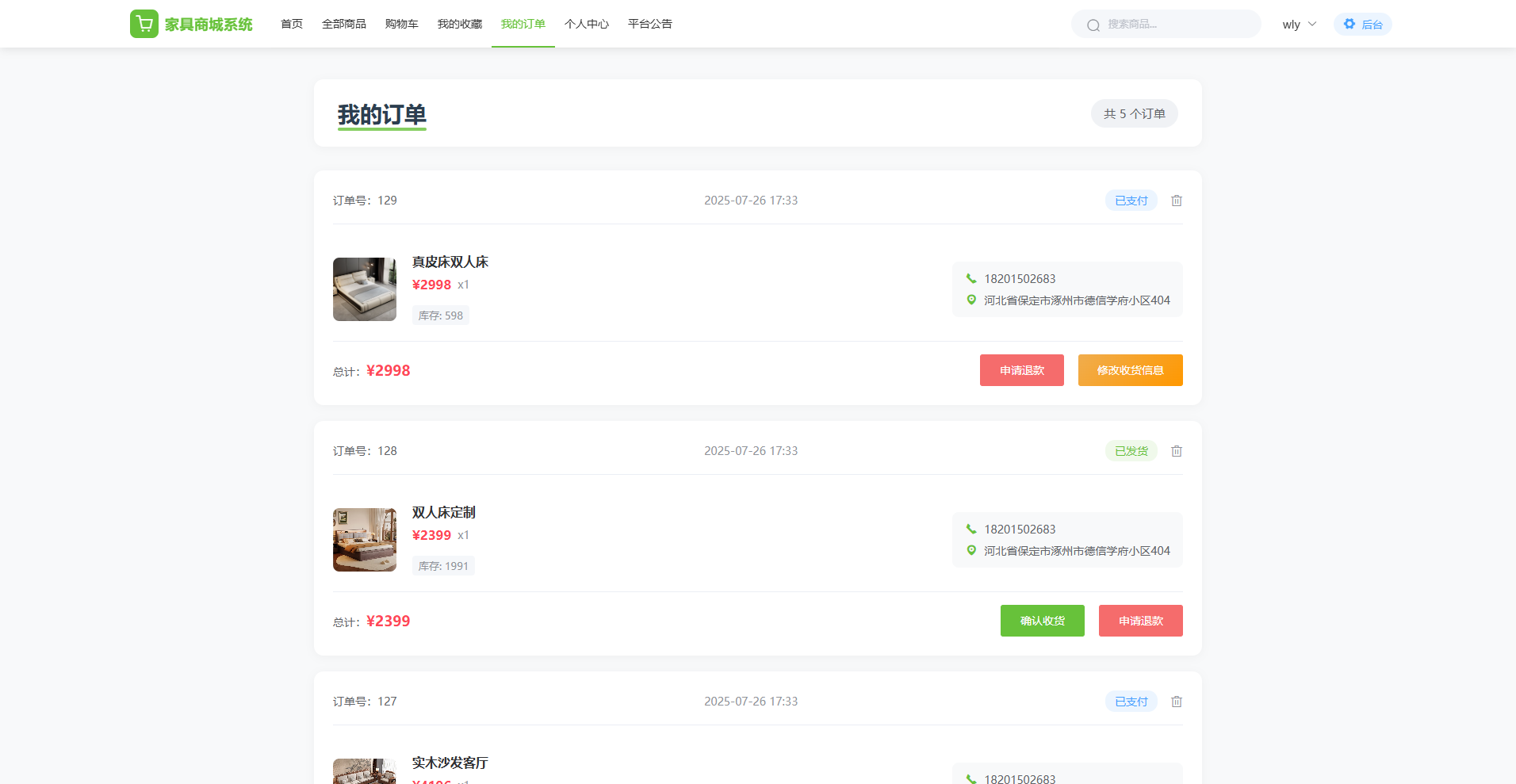Click 申请退款 for order 129
This screenshot has width=1516, height=784.
point(1021,370)
